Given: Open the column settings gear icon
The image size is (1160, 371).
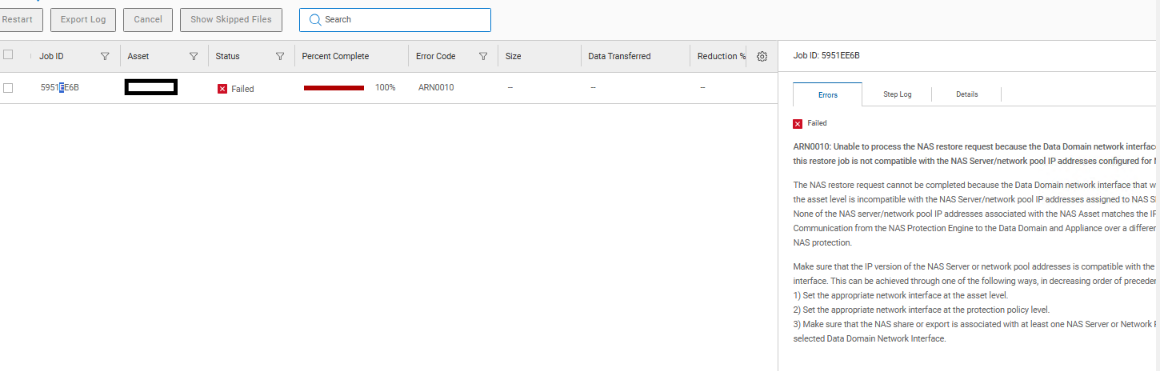Looking at the screenshot, I should pos(762,56).
